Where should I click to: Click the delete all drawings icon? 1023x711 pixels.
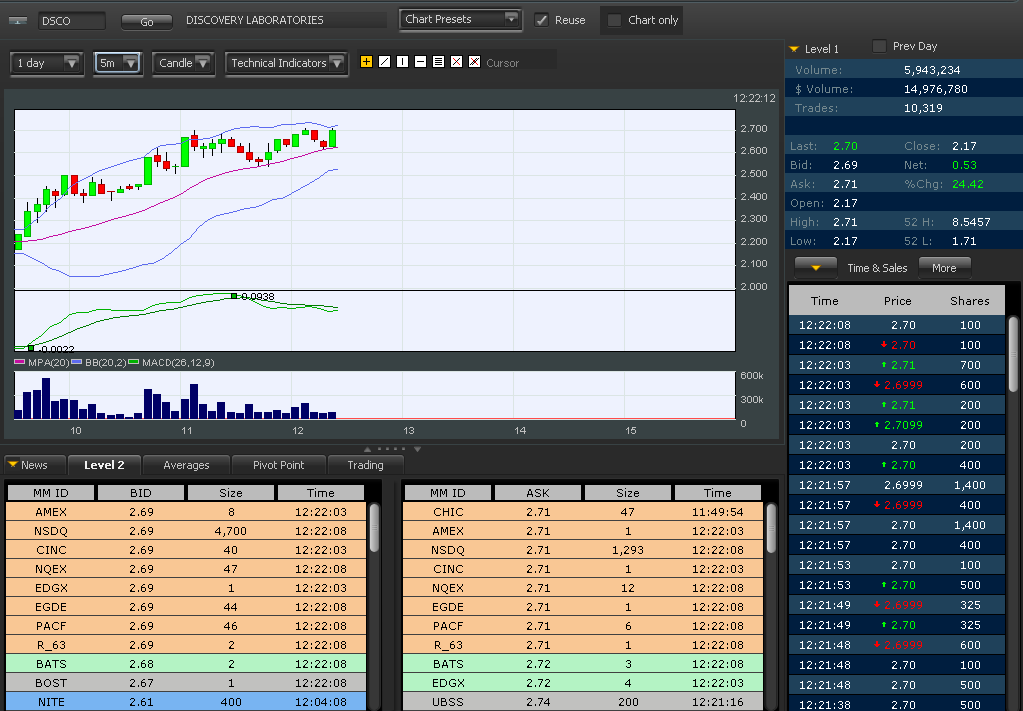tap(474, 62)
